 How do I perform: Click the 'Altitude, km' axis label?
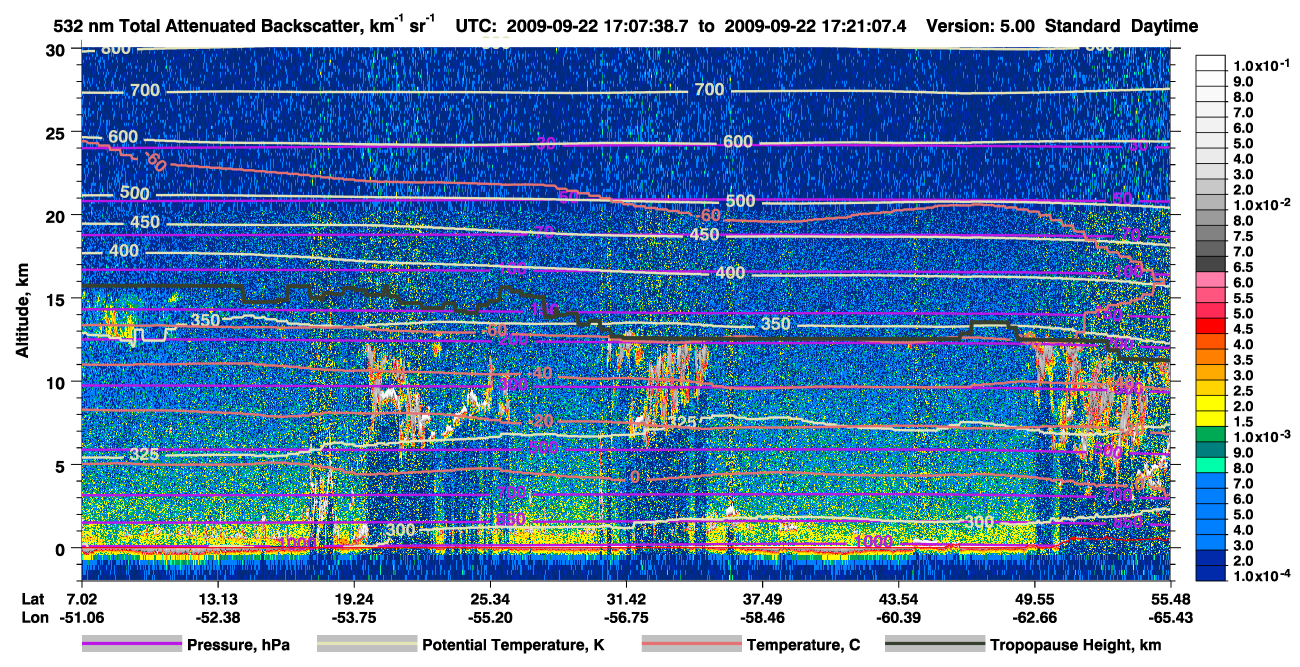click(x=22, y=312)
